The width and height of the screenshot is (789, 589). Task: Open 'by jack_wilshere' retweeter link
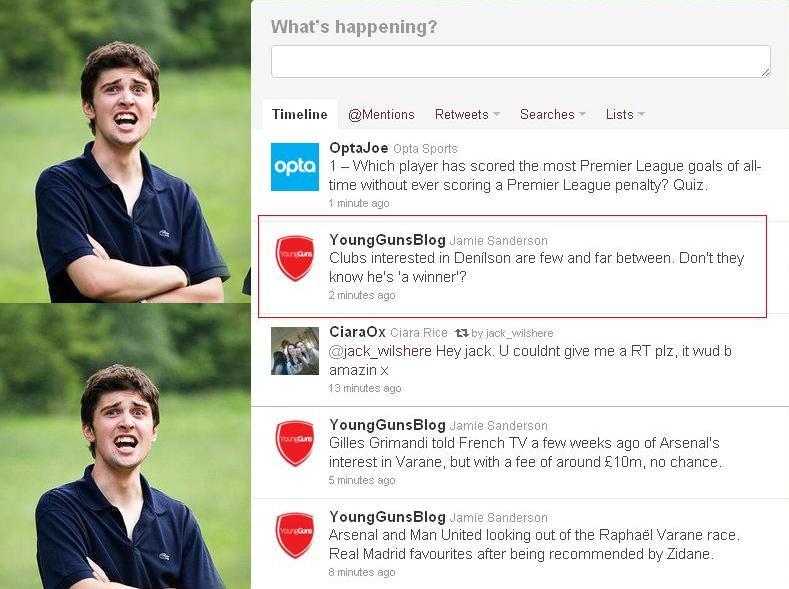512,333
